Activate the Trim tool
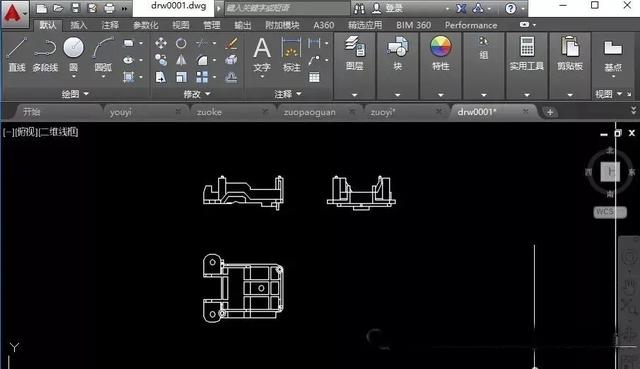640x369 pixels. (202, 43)
